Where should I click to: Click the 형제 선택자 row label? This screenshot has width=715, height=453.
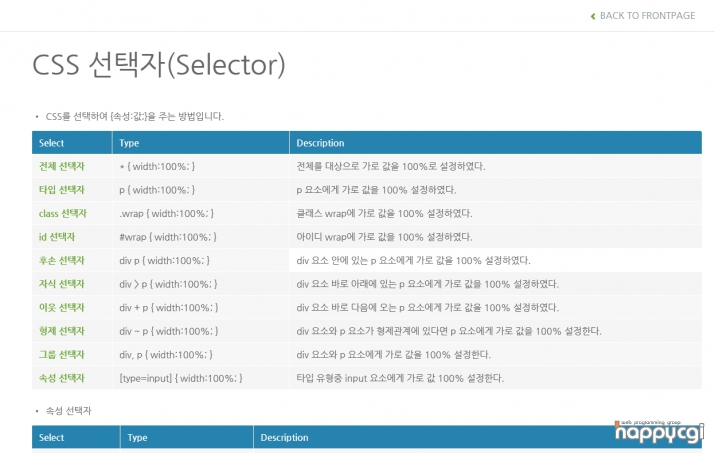click(62, 331)
